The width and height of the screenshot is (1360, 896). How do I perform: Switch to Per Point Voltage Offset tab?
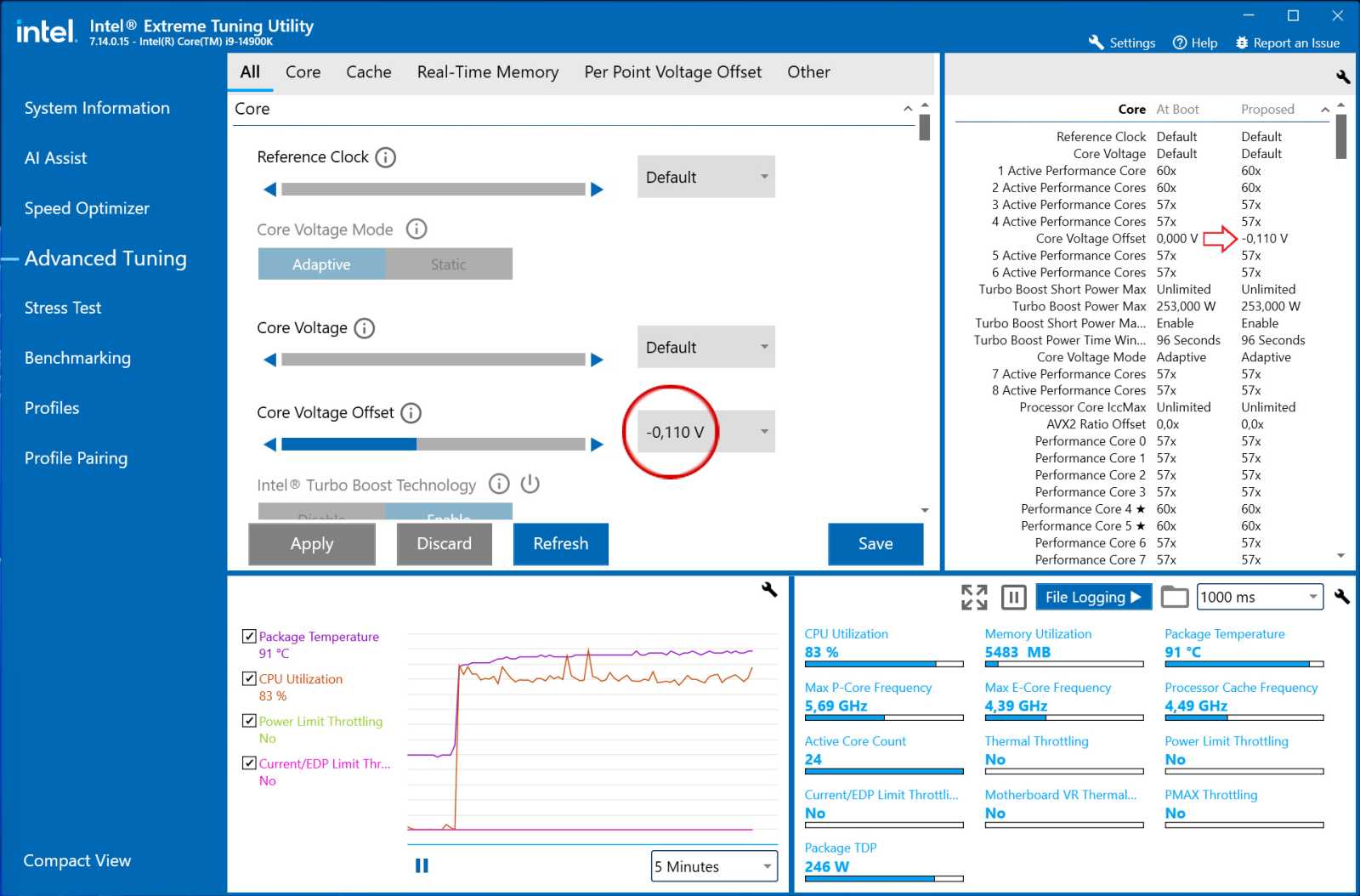(x=673, y=72)
